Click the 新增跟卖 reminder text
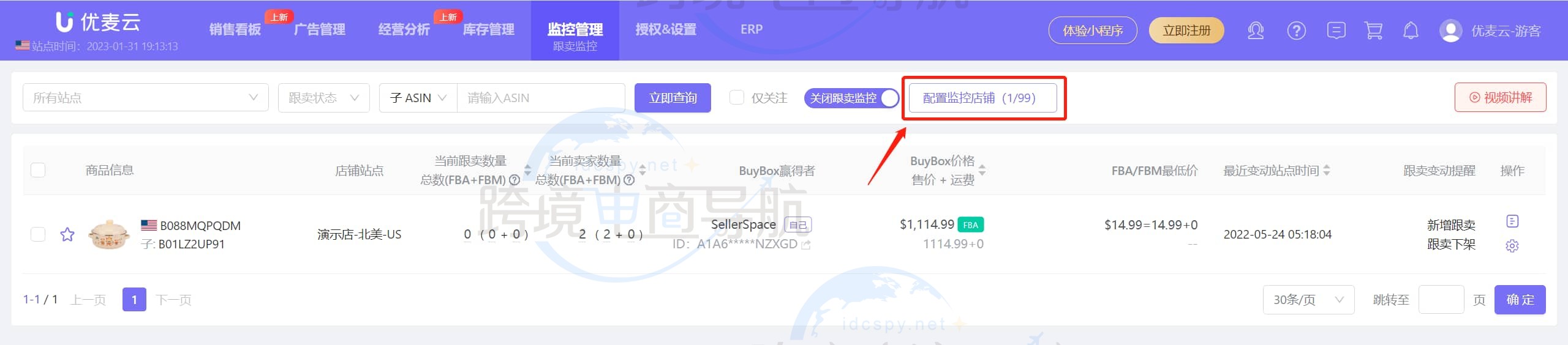Image resolution: width=1568 pixels, height=345 pixels. point(1451,225)
